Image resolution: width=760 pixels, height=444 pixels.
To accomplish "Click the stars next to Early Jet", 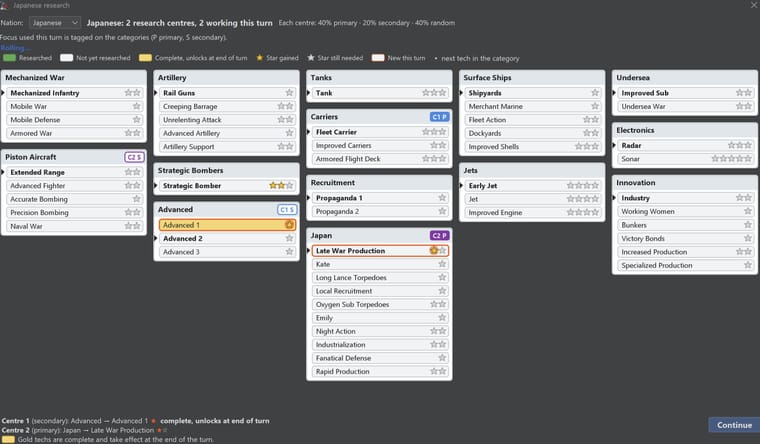I will click(x=583, y=186).
